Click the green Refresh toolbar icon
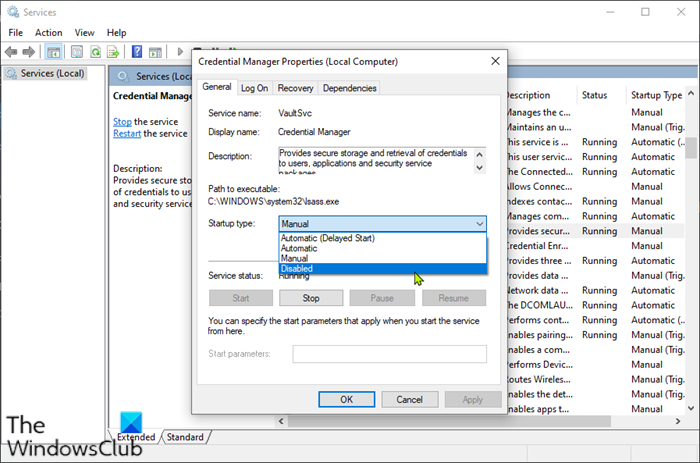Viewport: 700px width, 463px height. [95, 52]
